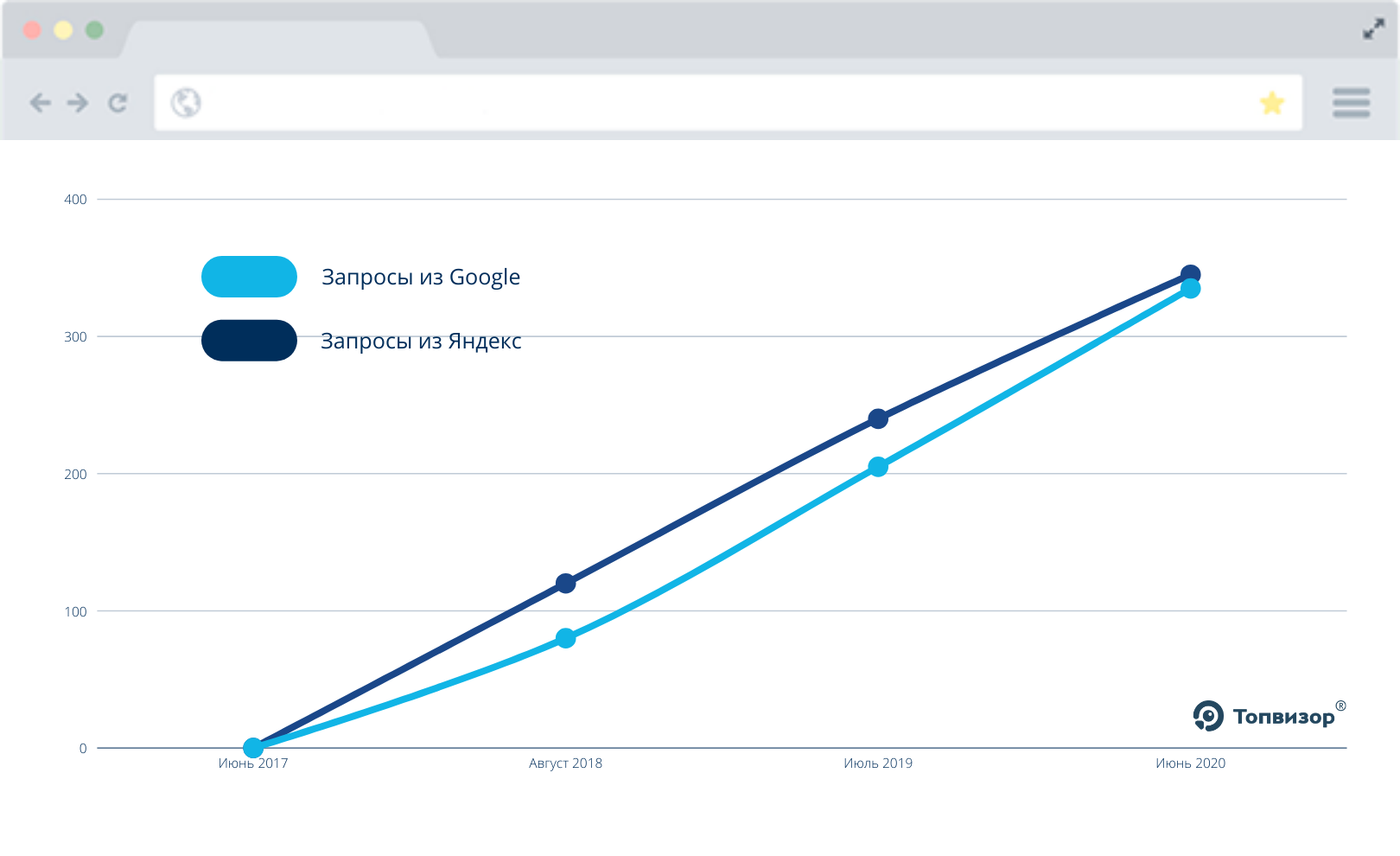Click the dark blue Яндекс legend swatch

(x=249, y=341)
